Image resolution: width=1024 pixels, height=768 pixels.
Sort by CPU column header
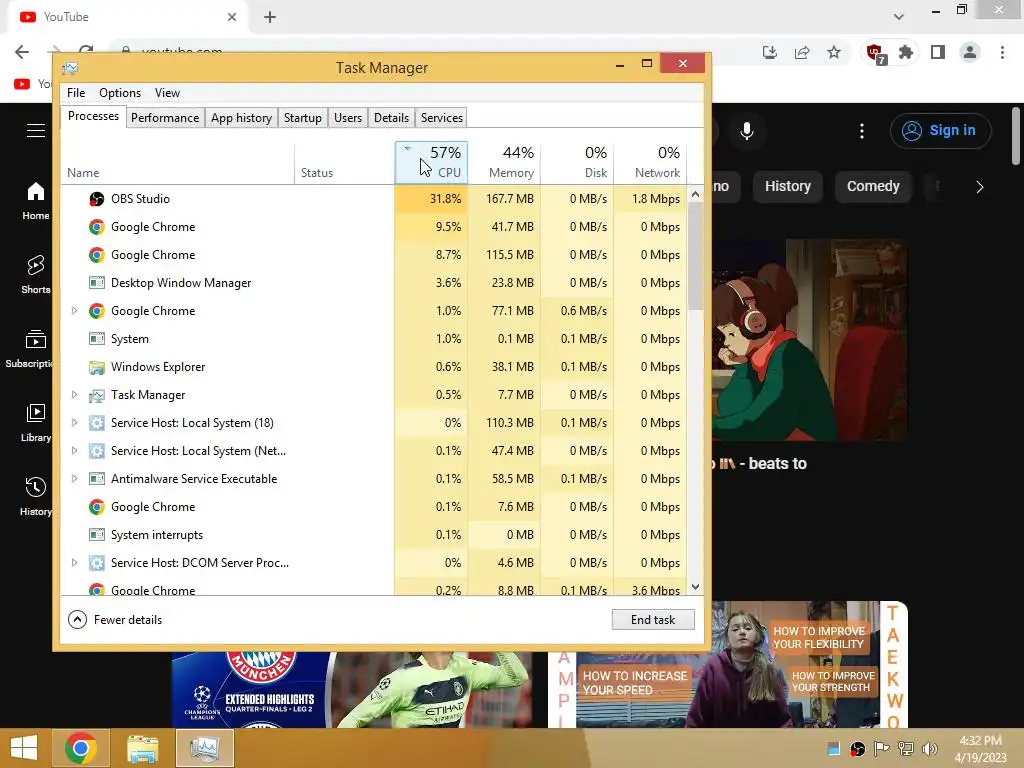point(431,162)
